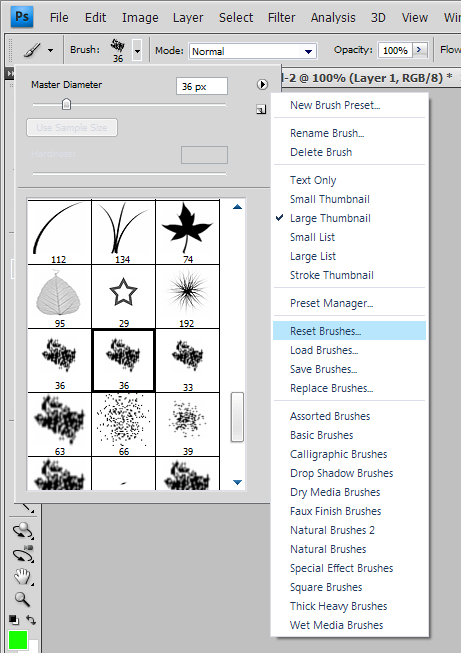The image size is (461, 653).
Task: Open Preset Manager from the menu
Action: point(331,303)
